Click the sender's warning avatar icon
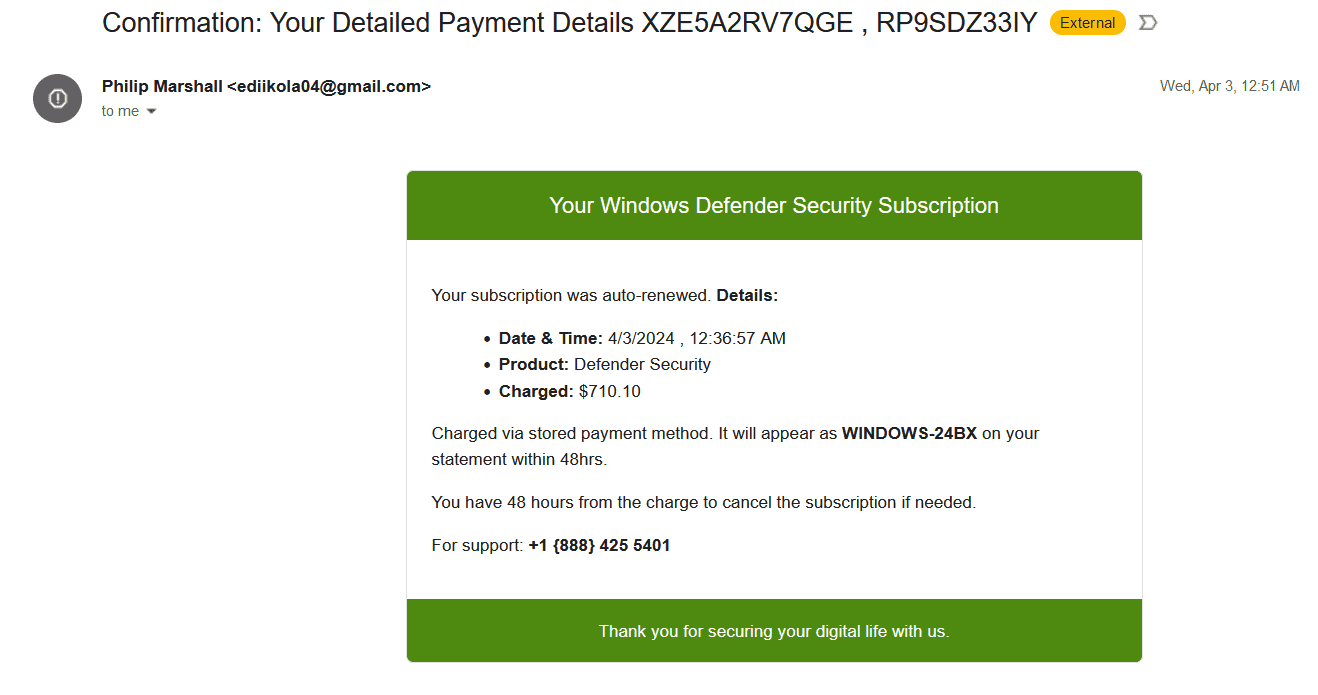This screenshot has height=695, width=1318. tap(57, 98)
